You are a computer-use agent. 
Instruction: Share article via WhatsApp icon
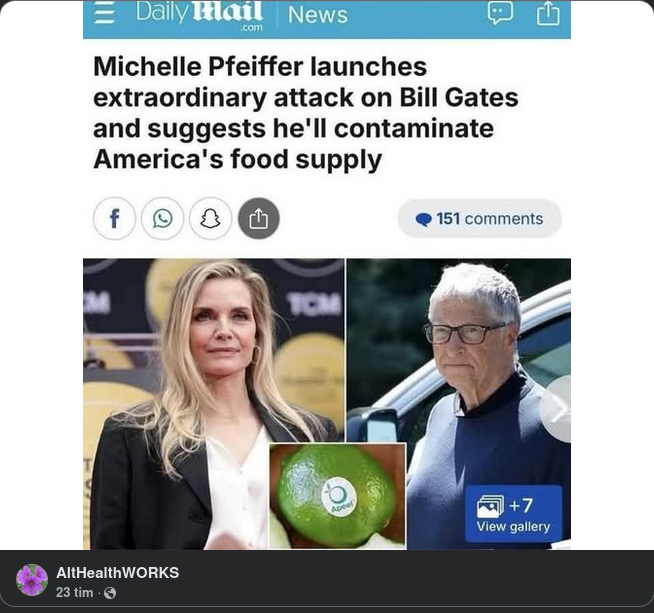click(162, 219)
